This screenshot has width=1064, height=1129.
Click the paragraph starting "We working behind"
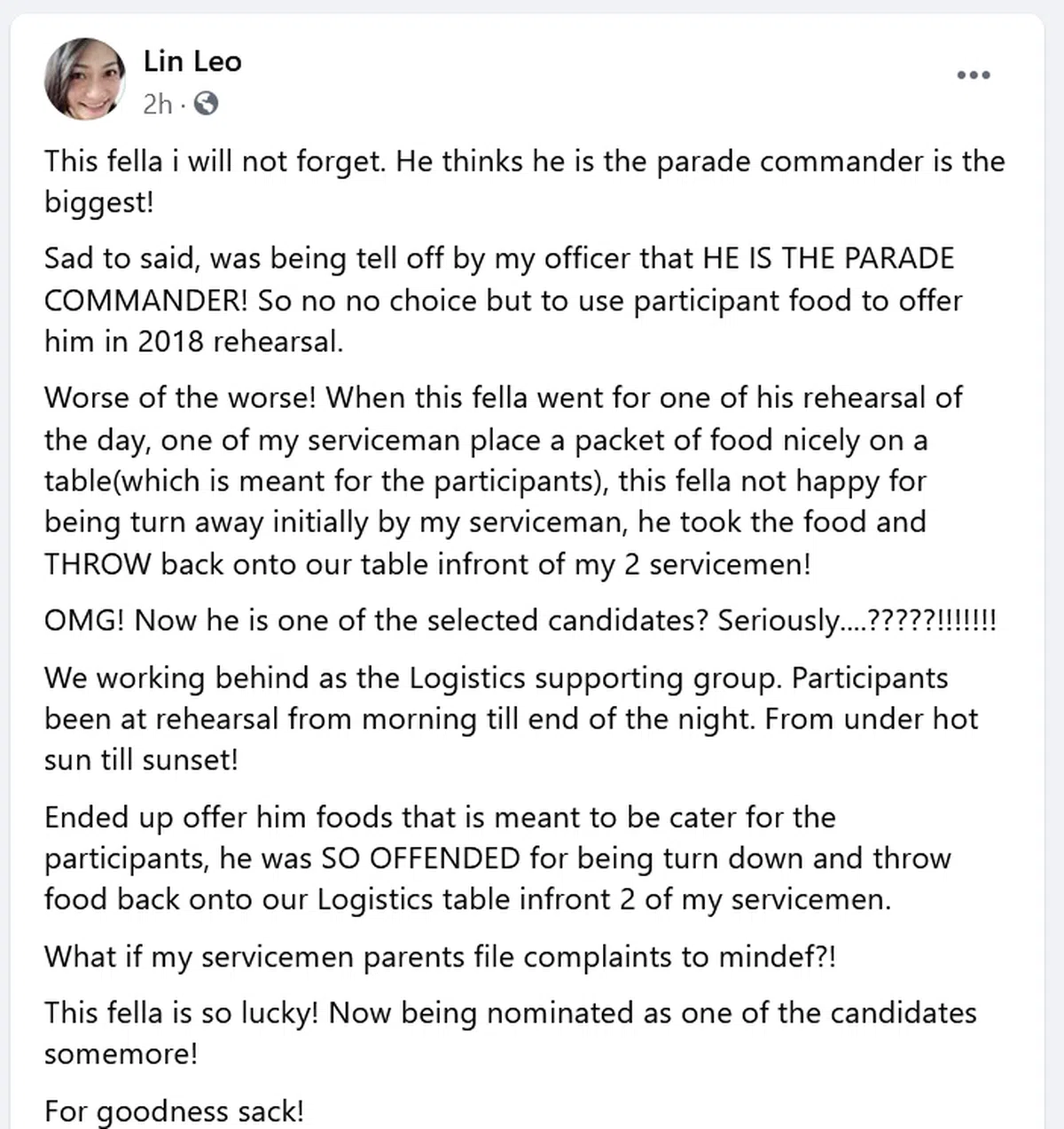pos(511,718)
